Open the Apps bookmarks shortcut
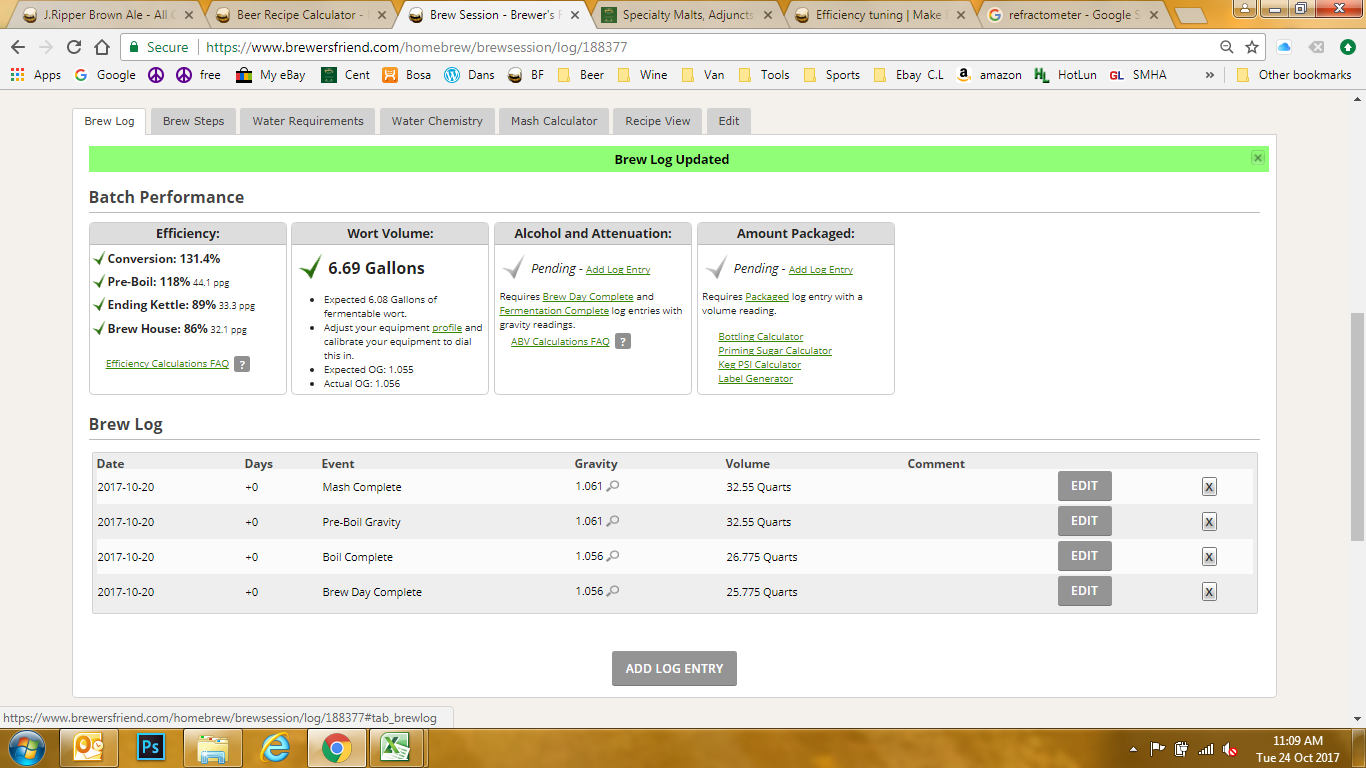Image resolution: width=1366 pixels, height=768 pixels. tap(36, 75)
